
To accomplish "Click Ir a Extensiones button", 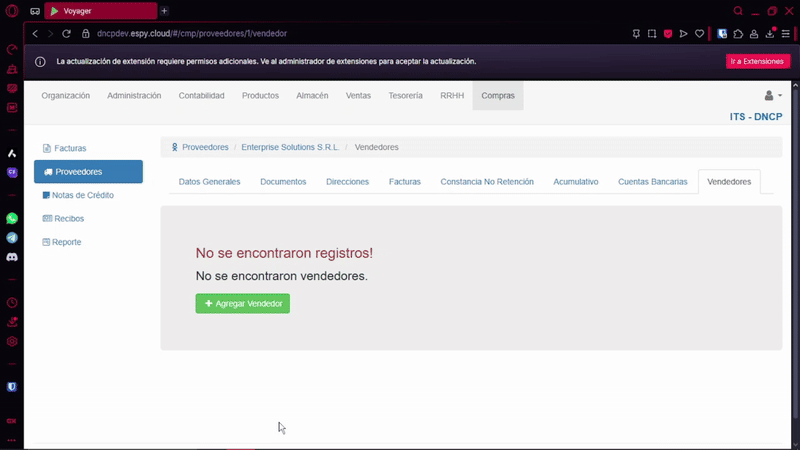I will click(x=758, y=61).
